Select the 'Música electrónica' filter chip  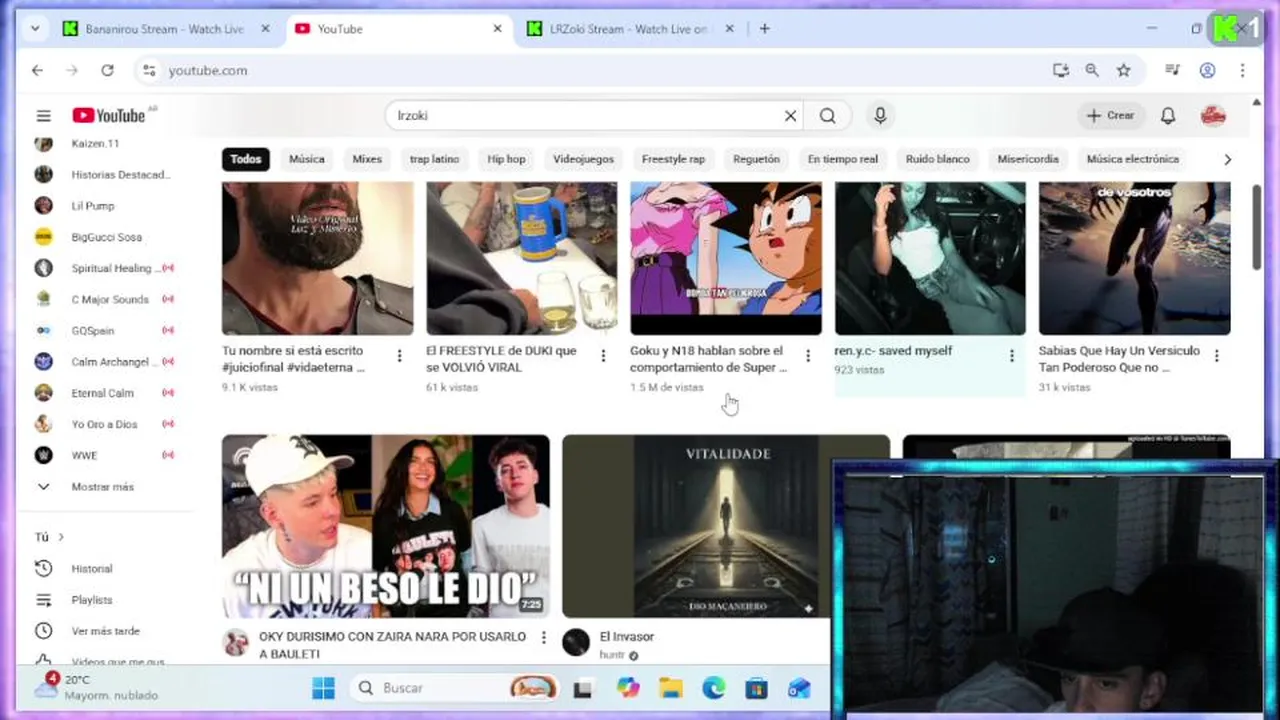(x=1133, y=159)
